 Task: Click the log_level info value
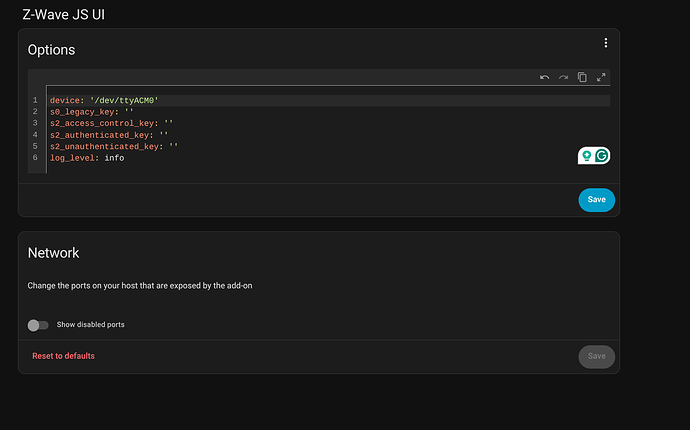click(x=114, y=158)
